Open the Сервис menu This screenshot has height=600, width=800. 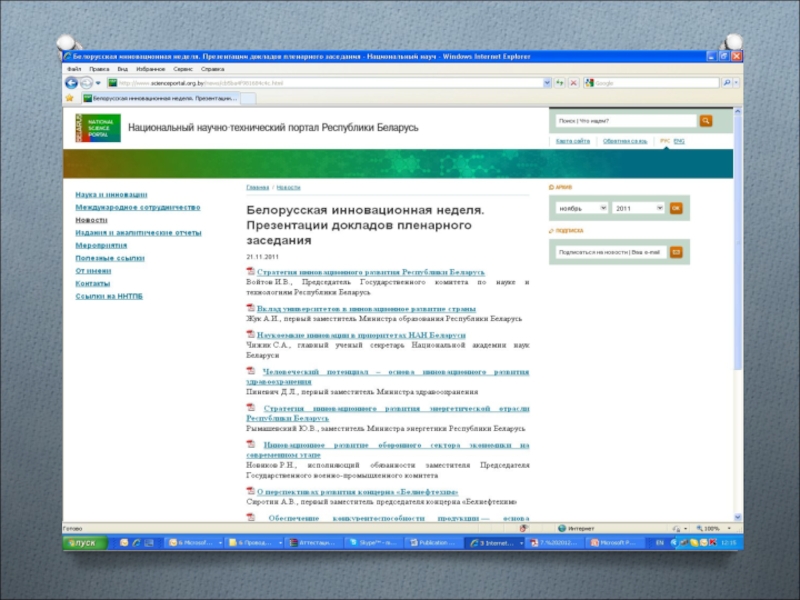tap(183, 69)
